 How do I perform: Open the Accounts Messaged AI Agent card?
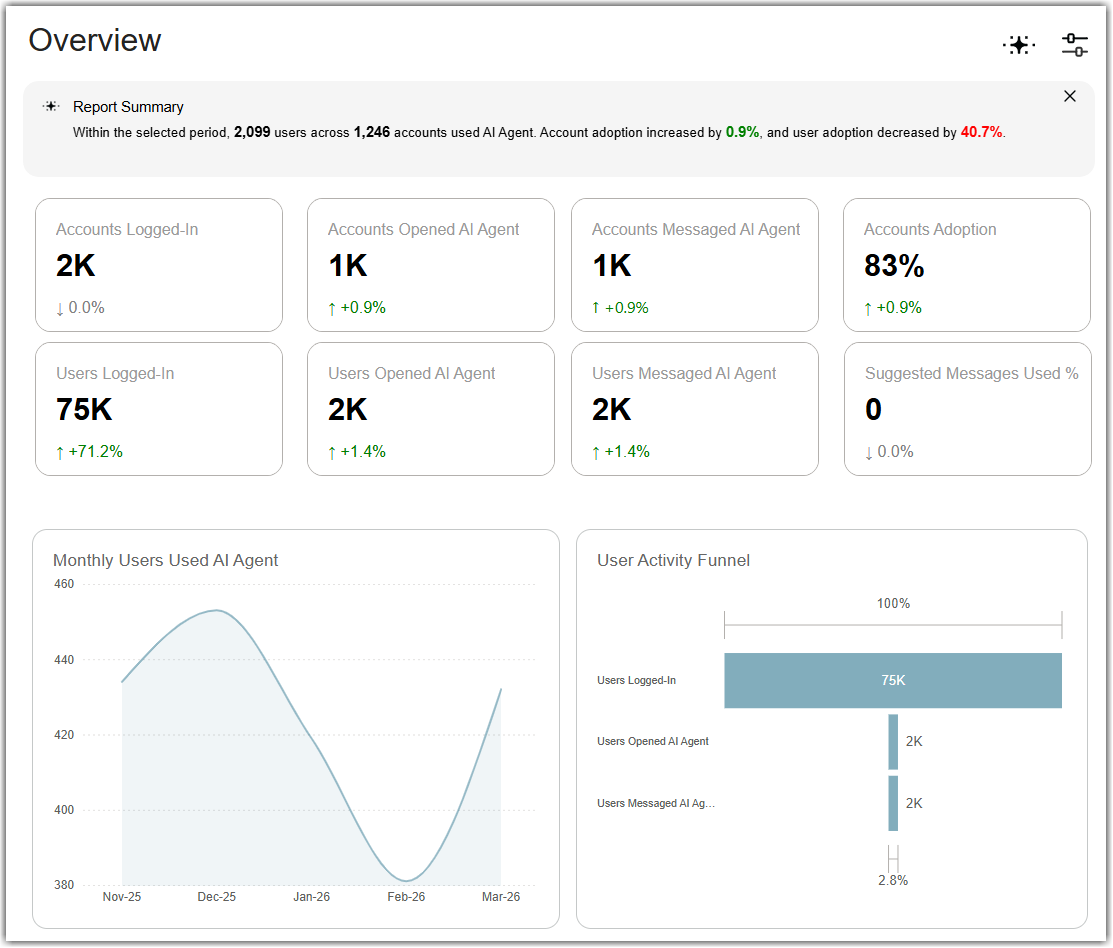695,265
